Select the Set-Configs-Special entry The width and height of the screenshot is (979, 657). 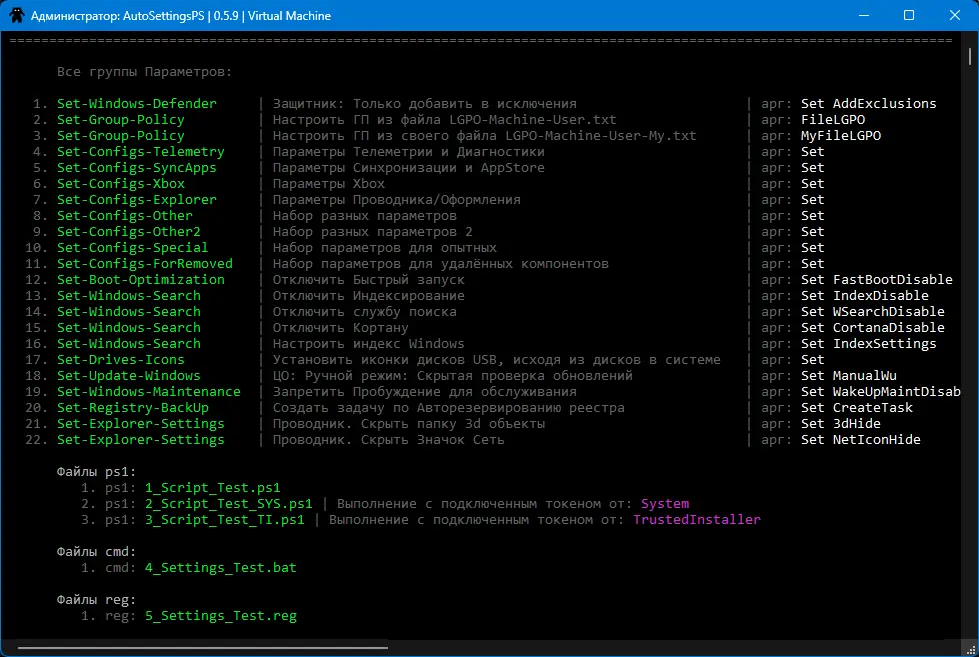pos(132,248)
